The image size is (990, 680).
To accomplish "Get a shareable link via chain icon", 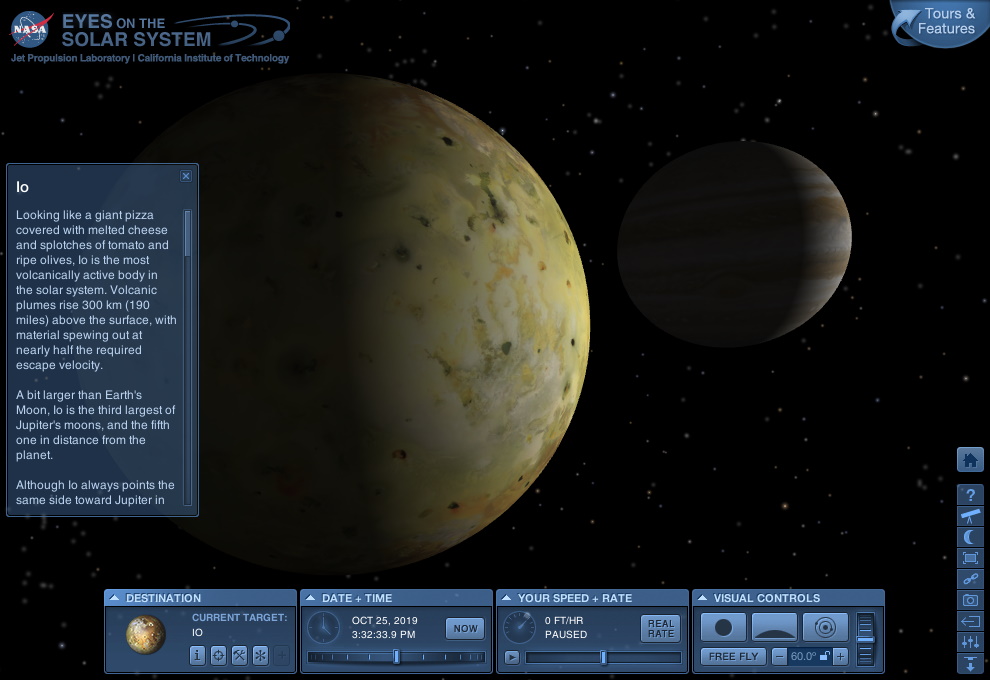I will (x=970, y=579).
